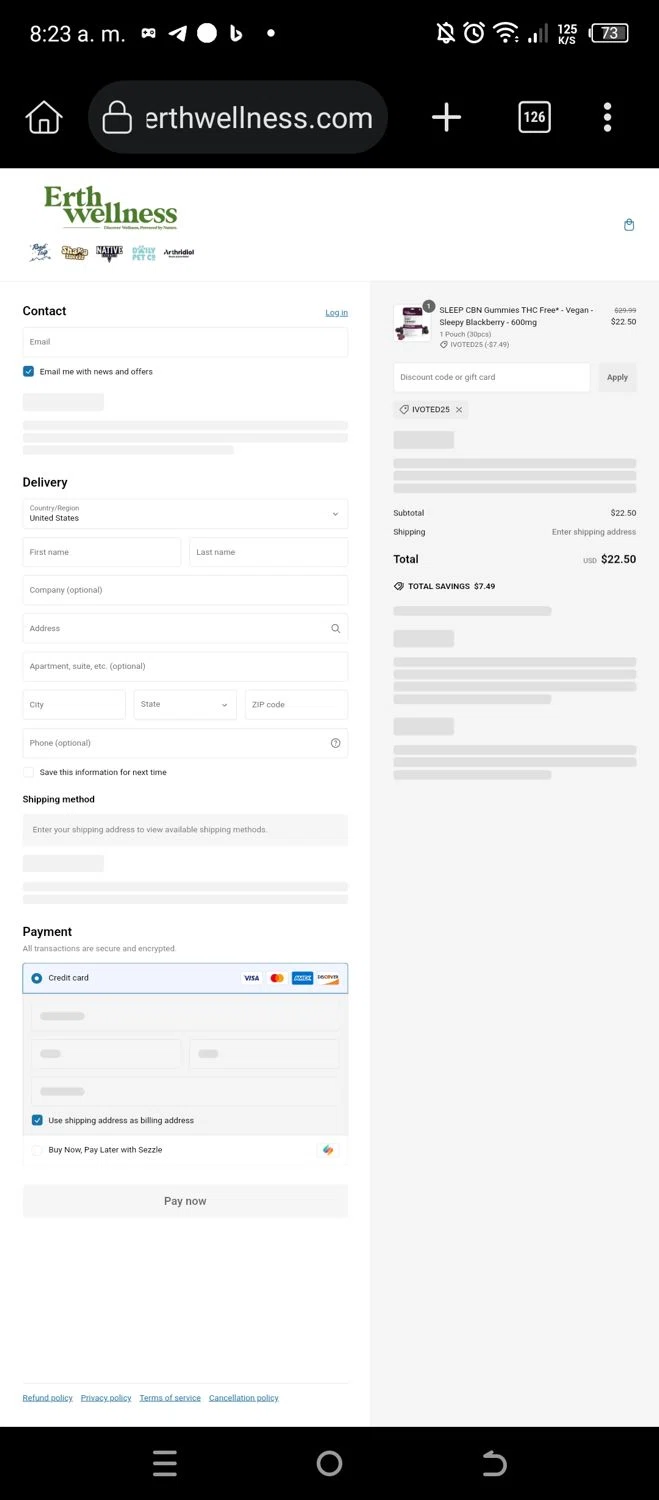The width and height of the screenshot is (659, 1500).
Task: Open the browser three-dot menu
Action: [x=607, y=118]
